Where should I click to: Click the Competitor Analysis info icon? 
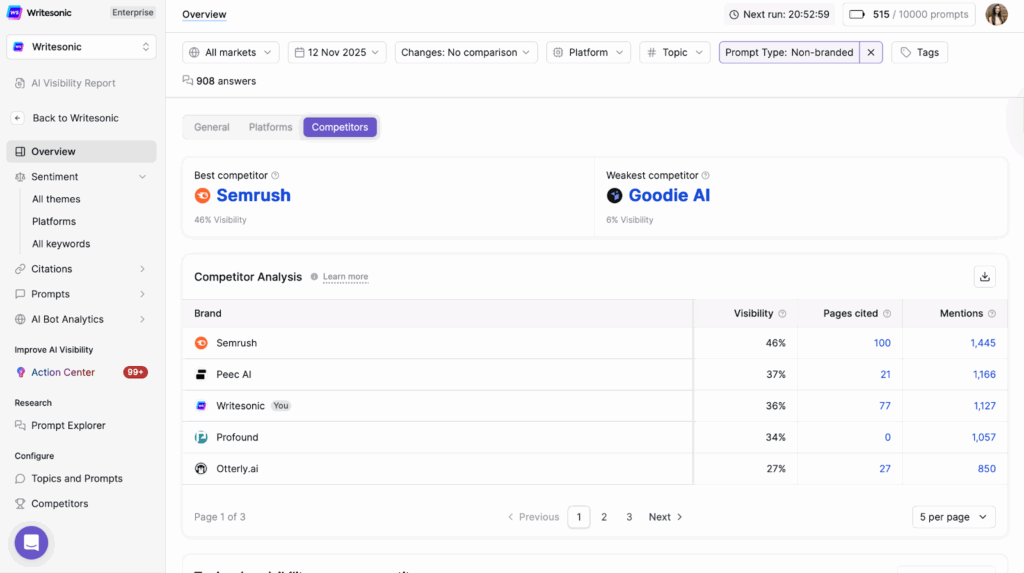[314, 277]
